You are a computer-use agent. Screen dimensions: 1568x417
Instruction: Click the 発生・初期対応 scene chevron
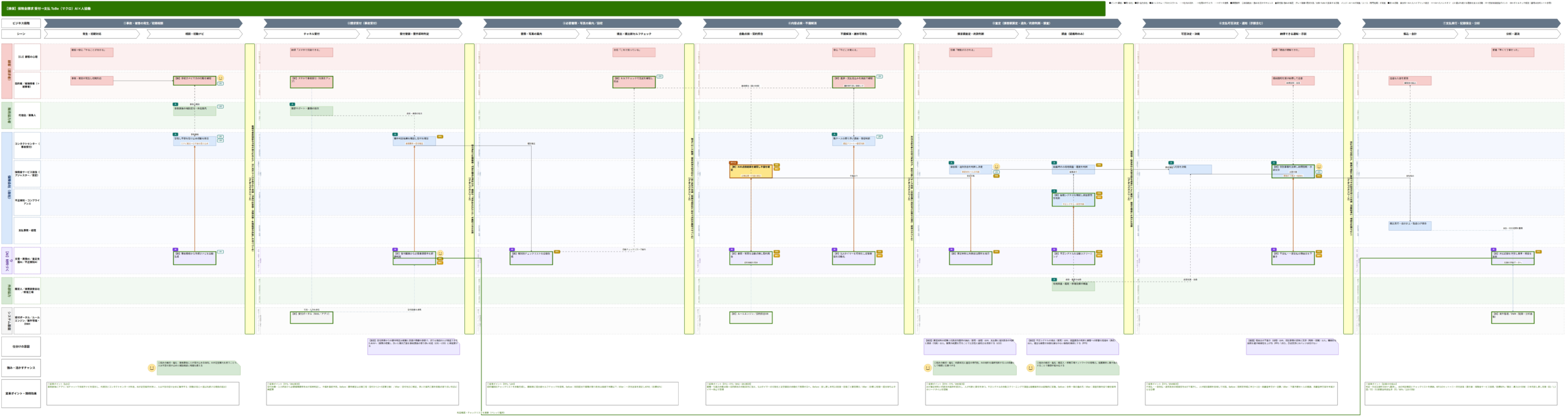92,34
